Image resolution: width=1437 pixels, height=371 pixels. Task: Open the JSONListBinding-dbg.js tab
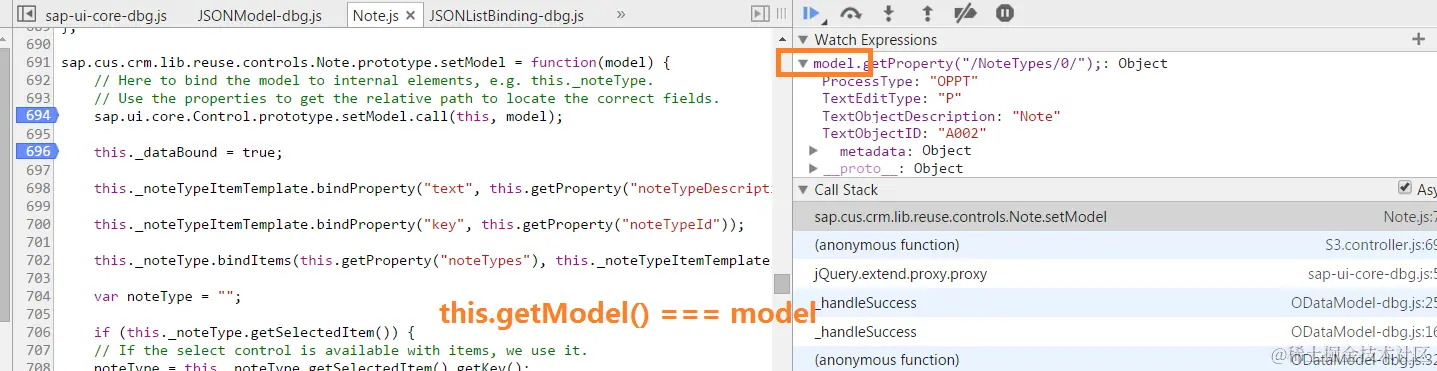pyautogui.click(x=506, y=15)
